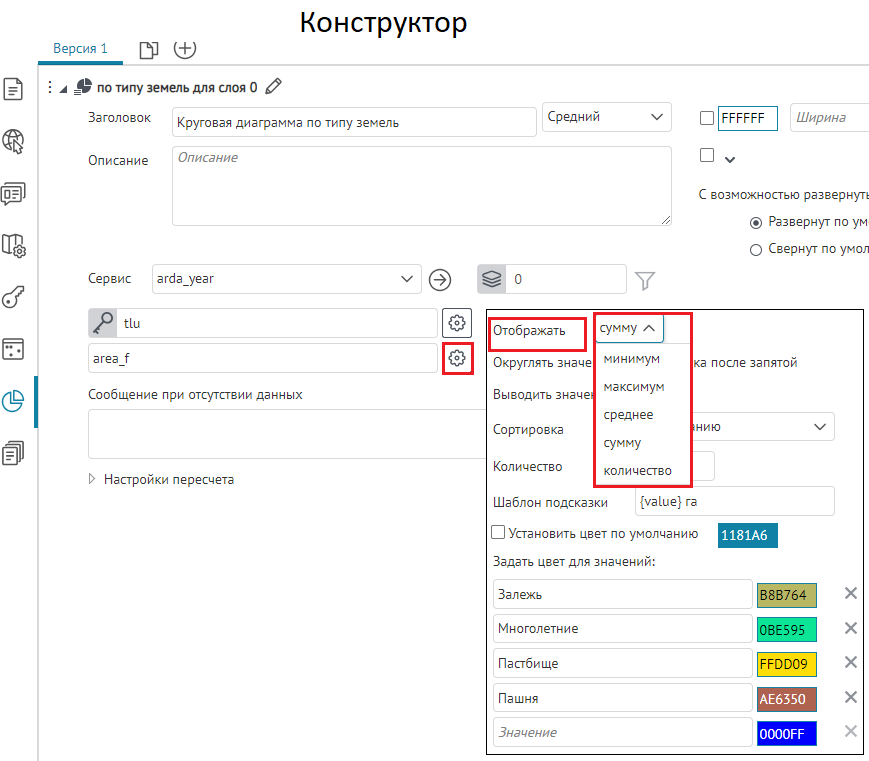Enable the FFFFFF background color checkbox
The image size is (869, 761).
[707, 118]
